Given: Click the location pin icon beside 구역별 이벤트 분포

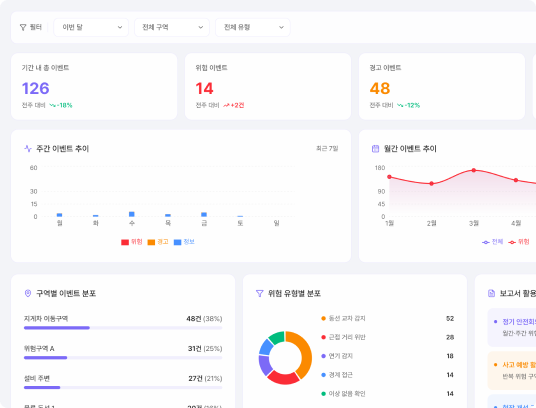Looking at the screenshot, I should [x=28, y=293].
